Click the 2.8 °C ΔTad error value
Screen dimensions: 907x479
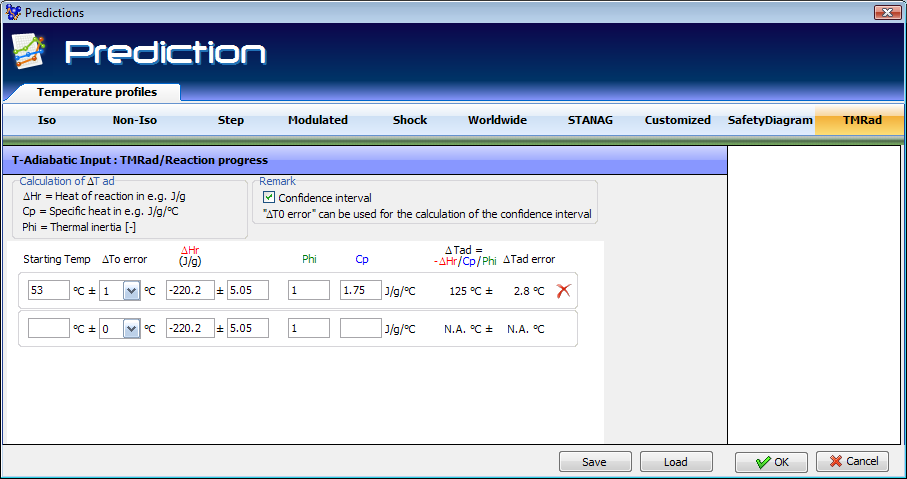[529, 291]
